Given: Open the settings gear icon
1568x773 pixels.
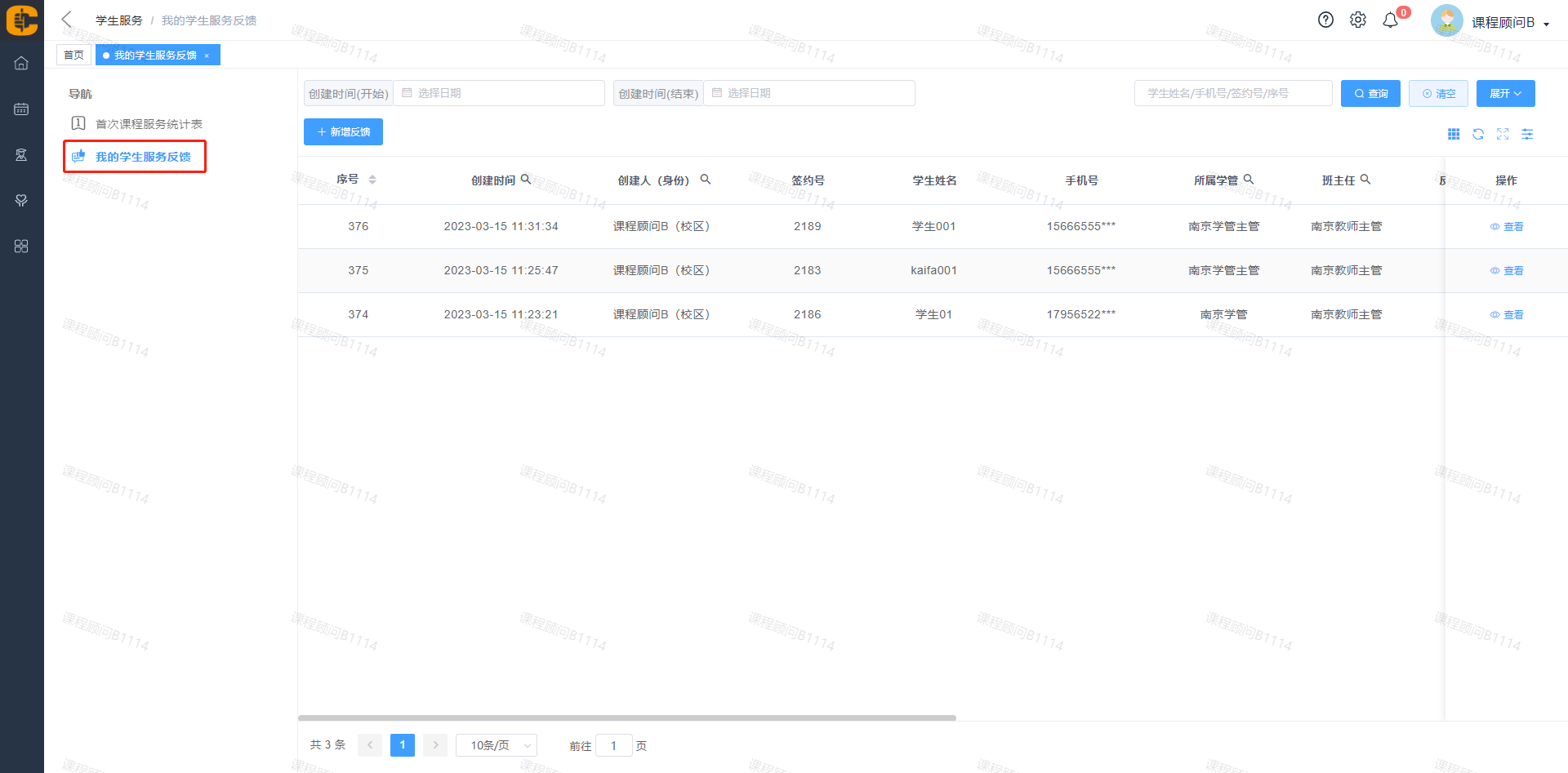Looking at the screenshot, I should point(1357,20).
